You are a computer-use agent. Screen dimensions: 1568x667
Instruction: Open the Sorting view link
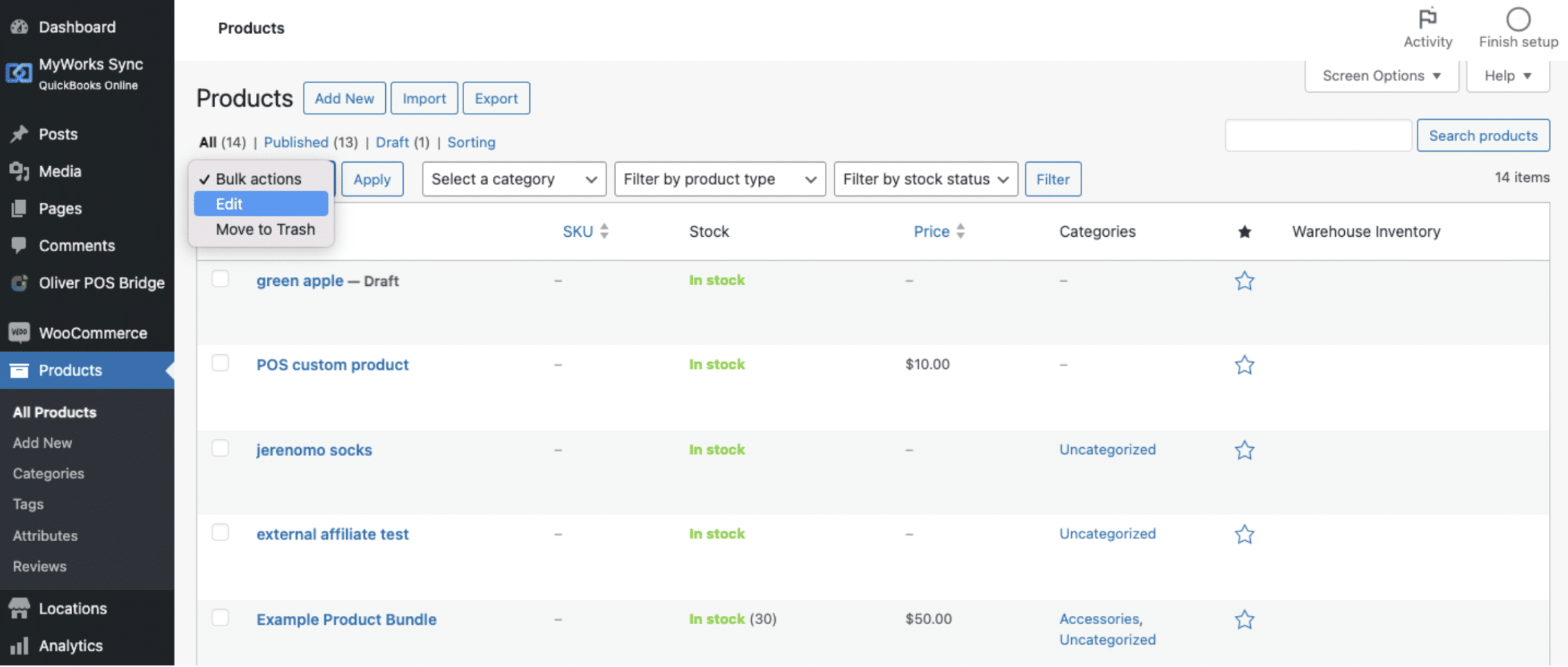tap(471, 142)
